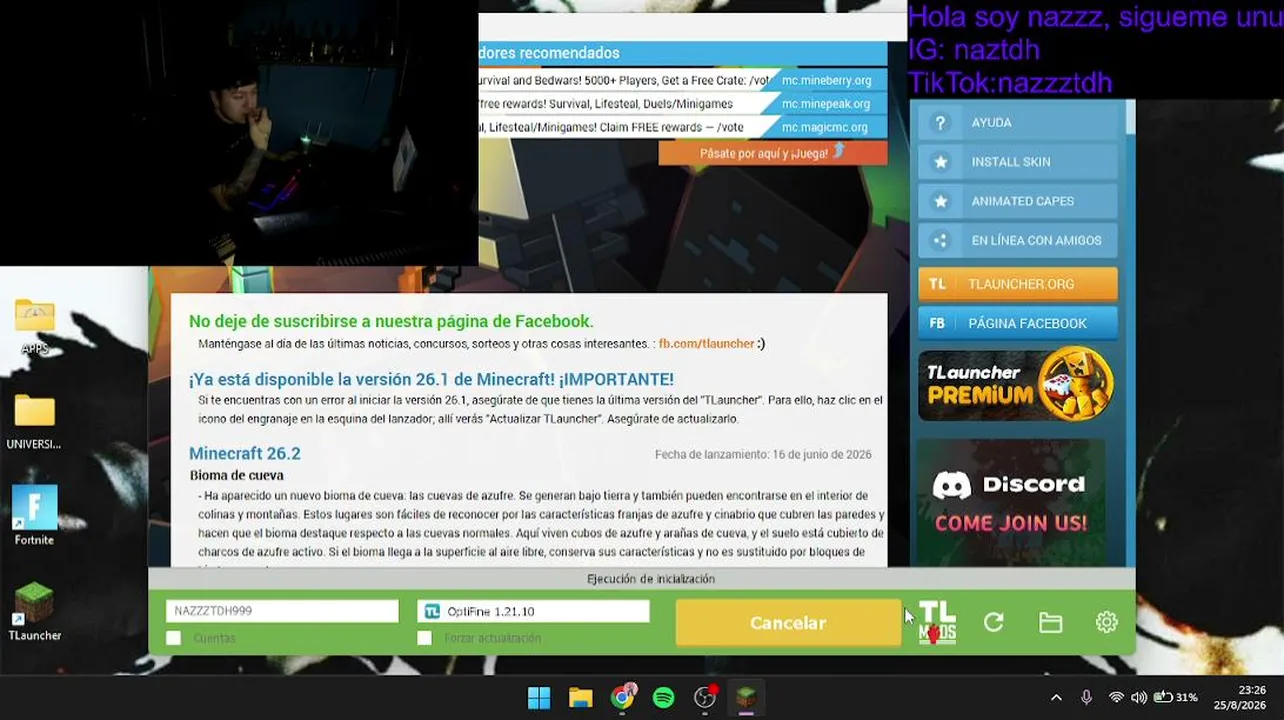The height and width of the screenshot is (720, 1284).
Task: Open OBS Studio from the taskbar
Action: (x=706, y=697)
